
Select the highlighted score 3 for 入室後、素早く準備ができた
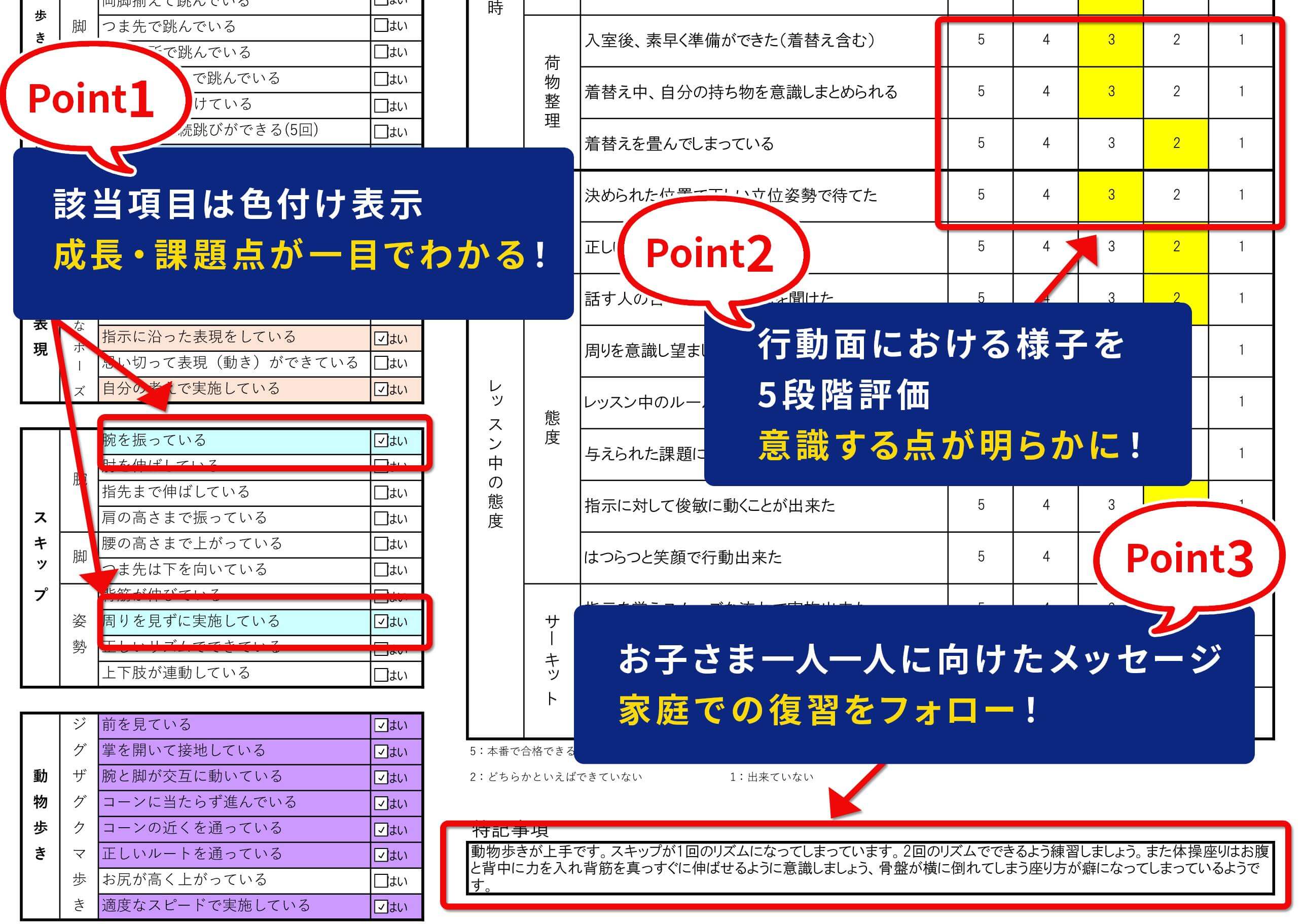[x=1111, y=41]
